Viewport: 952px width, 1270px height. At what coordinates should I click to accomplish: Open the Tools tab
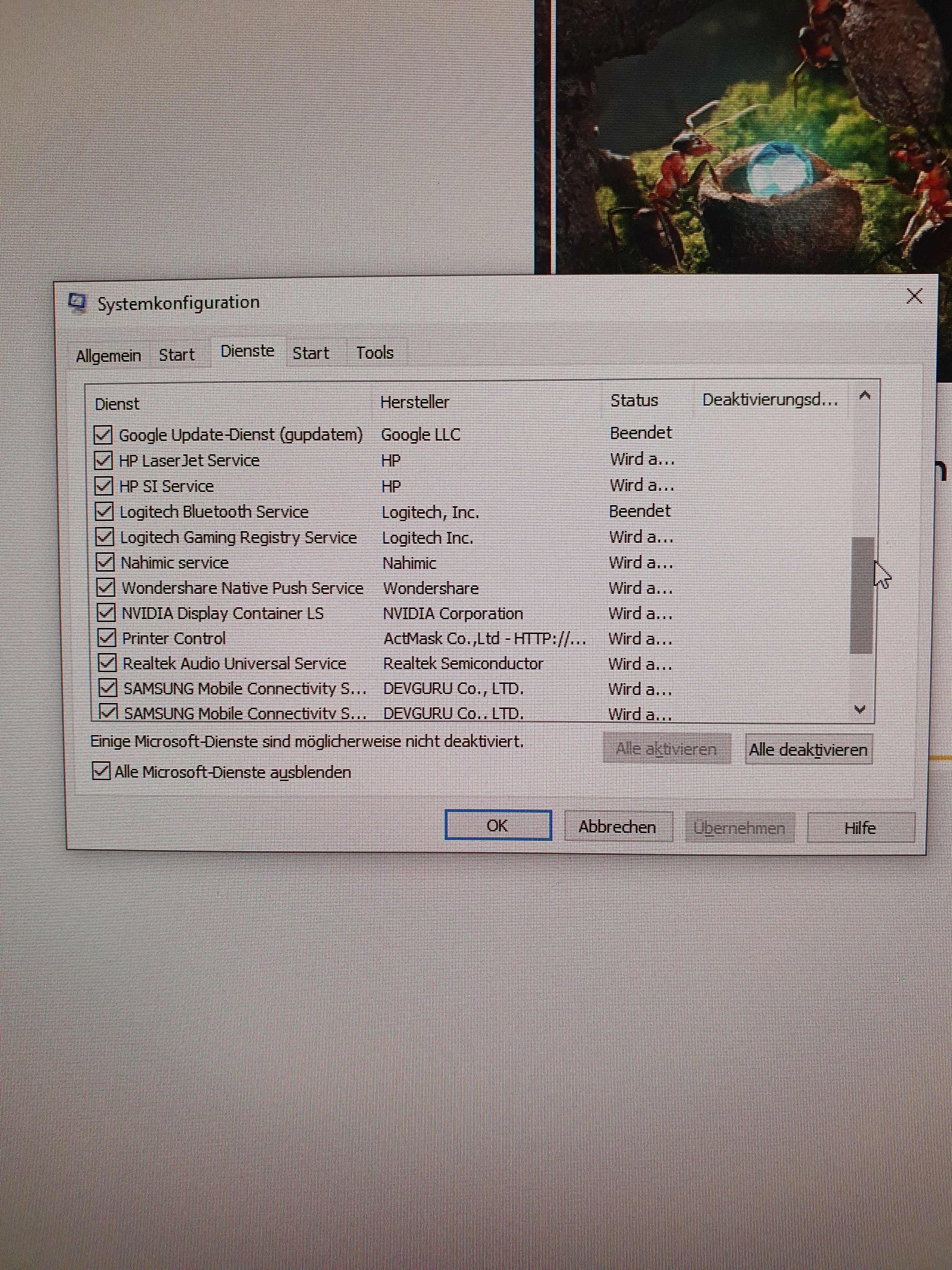tap(375, 352)
